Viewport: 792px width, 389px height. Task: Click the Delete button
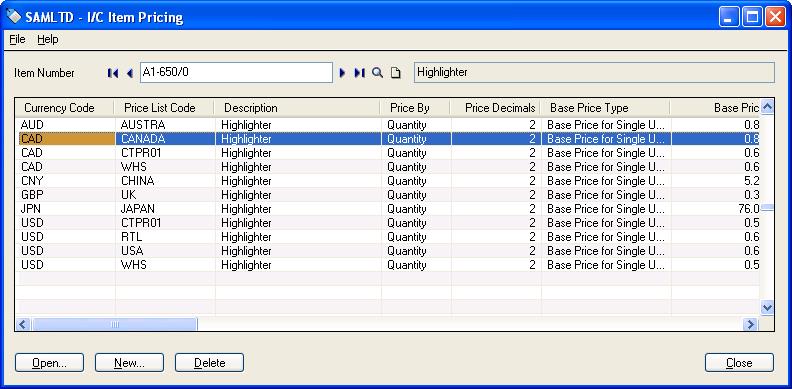pyautogui.click(x=210, y=363)
